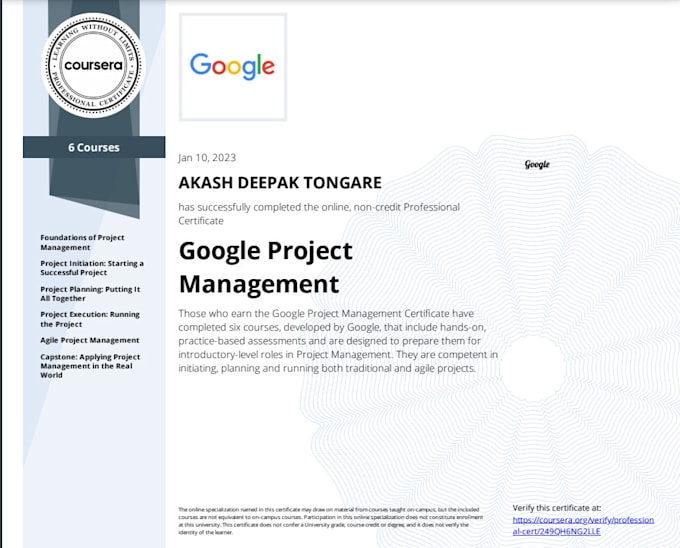Click the '6 Courses' banner
680x548 pixels.
coord(94,147)
